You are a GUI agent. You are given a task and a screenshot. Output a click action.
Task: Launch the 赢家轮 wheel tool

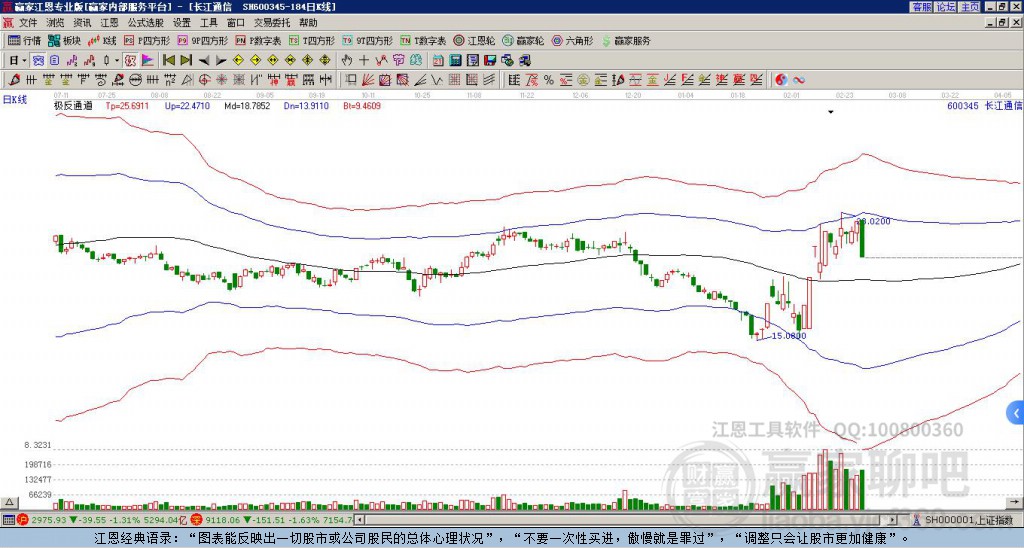(x=523, y=40)
